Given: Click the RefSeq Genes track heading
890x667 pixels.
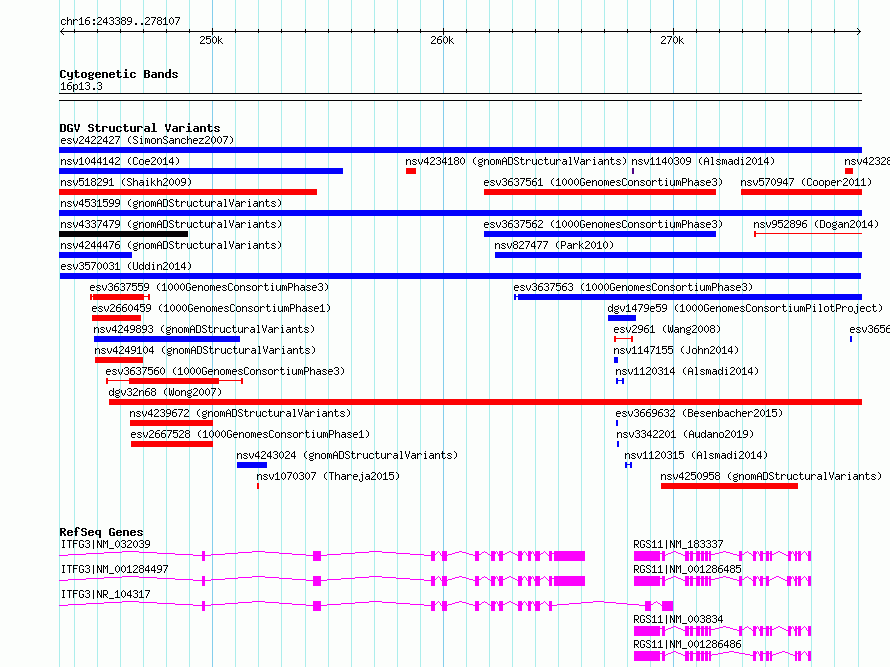Looking at the screenshot, I should pos(101,532).
